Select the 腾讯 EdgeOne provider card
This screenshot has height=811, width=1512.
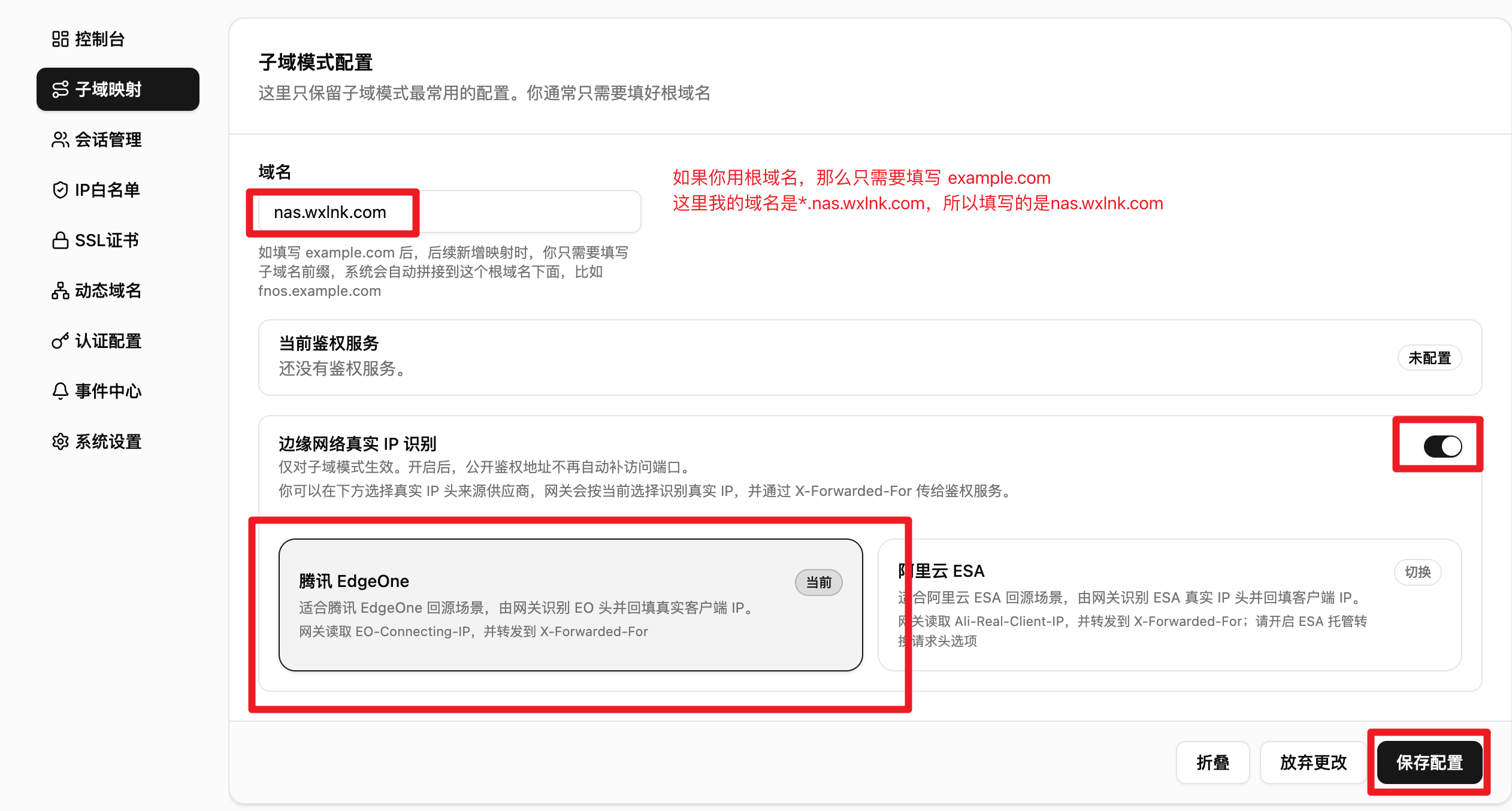pyautogui.click(x=570, y=605)
